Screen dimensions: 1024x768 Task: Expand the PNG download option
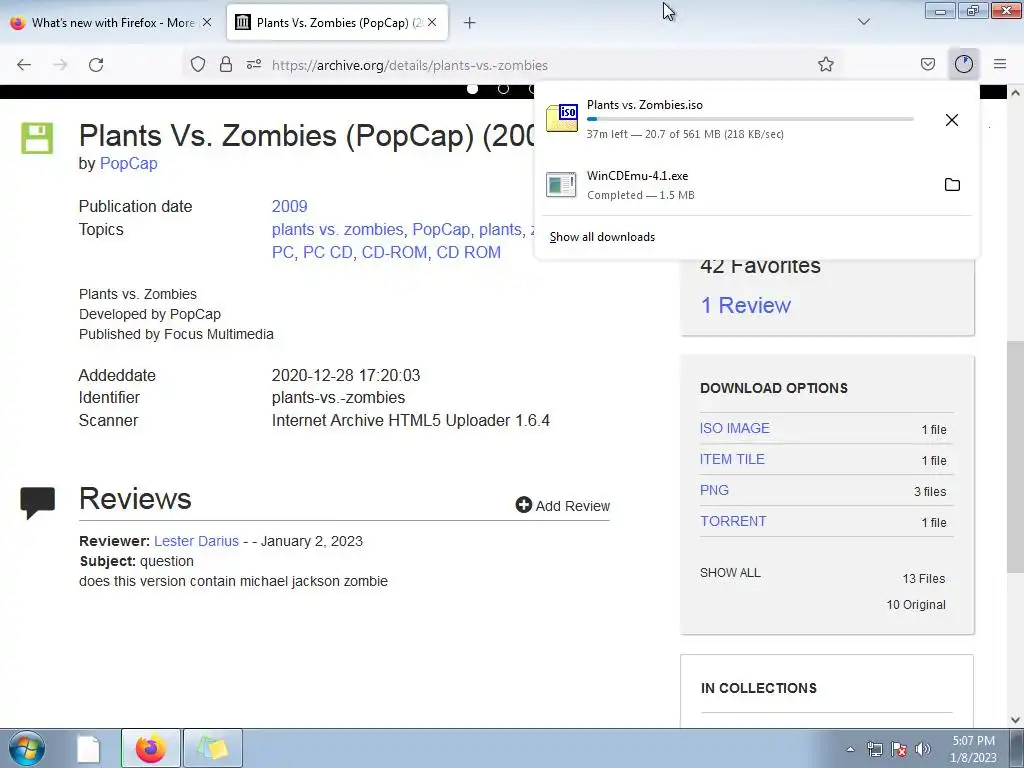coord(714,490)
